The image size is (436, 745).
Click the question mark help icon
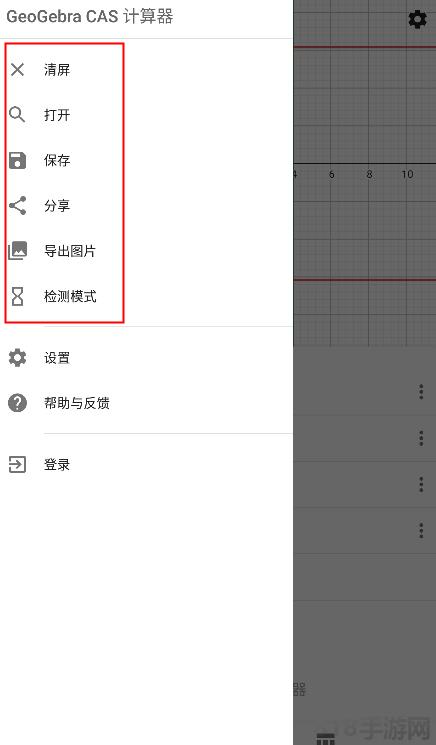click(18, 403)
